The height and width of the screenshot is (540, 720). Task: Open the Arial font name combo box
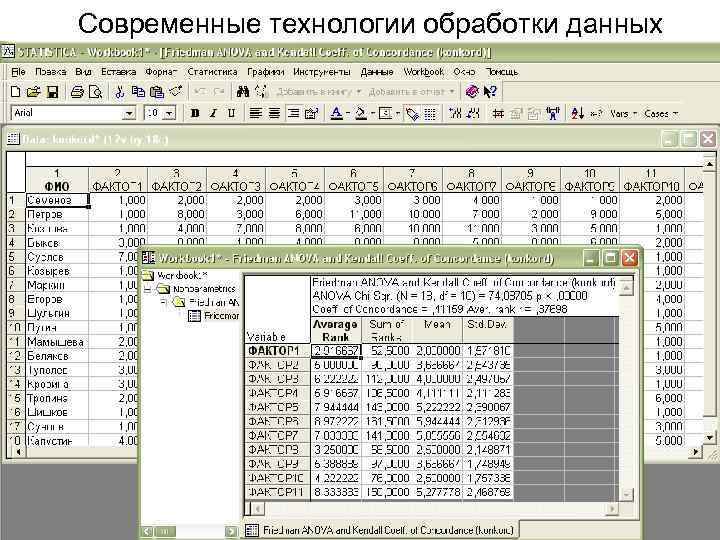click(x=73, y=113)
